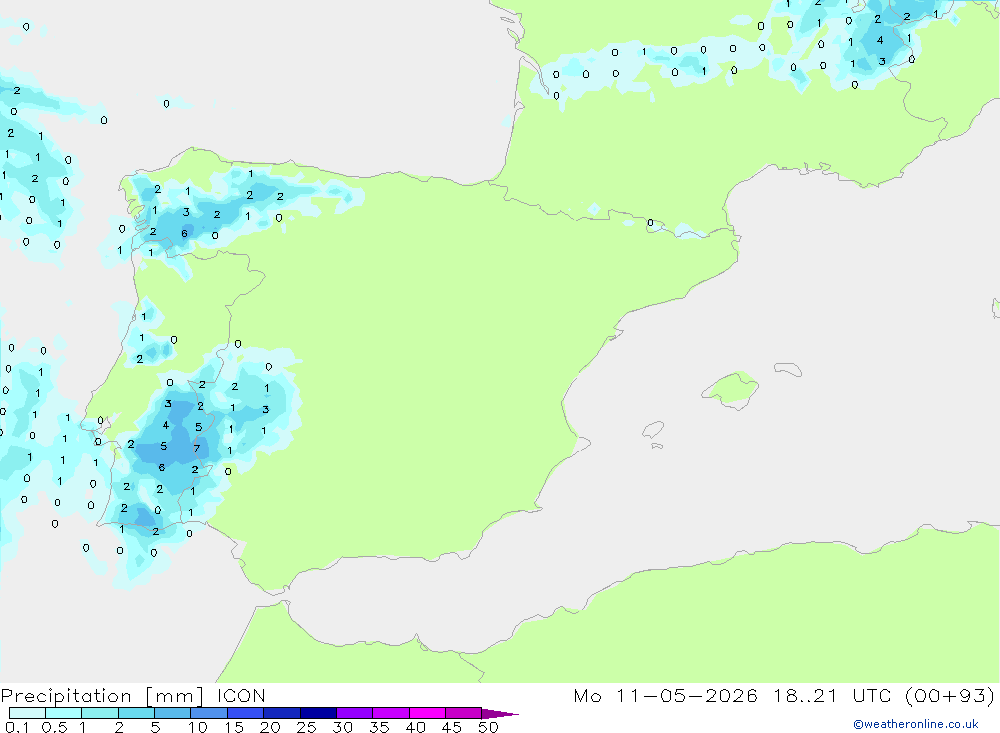Click the '(00+93)' forecast offset text
The height and width of the screenshot is (733, 1000).
[950, 696]
